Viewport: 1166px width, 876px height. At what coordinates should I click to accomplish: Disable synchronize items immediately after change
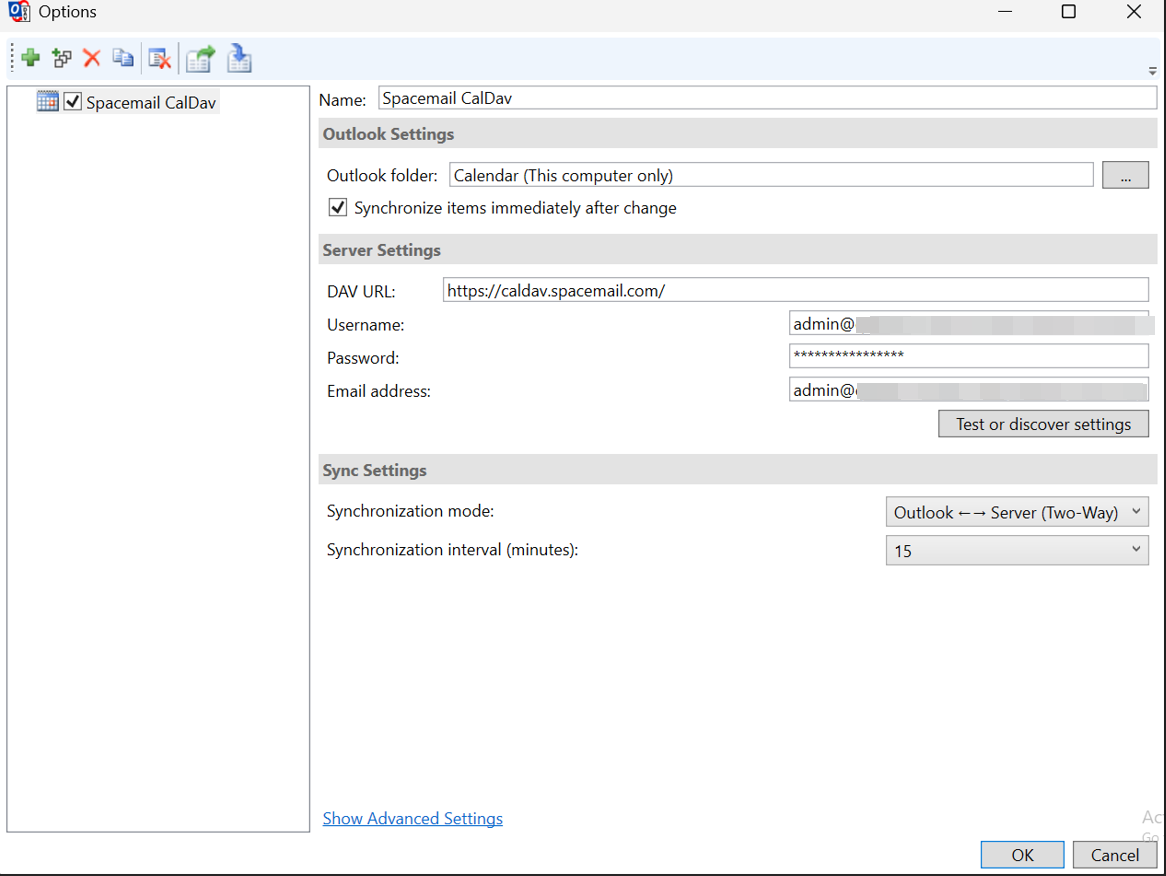[337, 207]
